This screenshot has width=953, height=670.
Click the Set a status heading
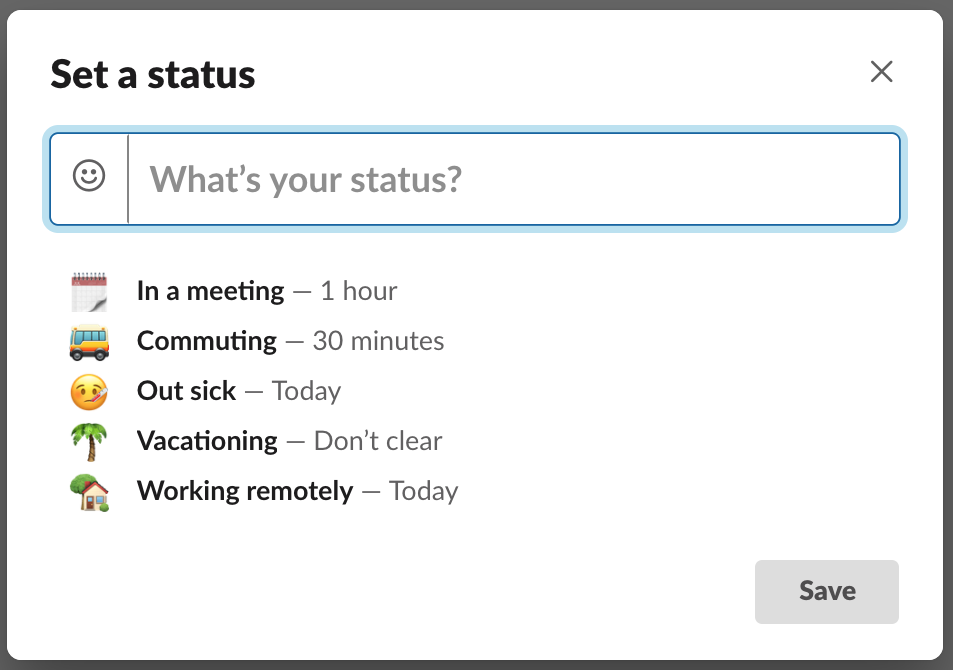153,75
